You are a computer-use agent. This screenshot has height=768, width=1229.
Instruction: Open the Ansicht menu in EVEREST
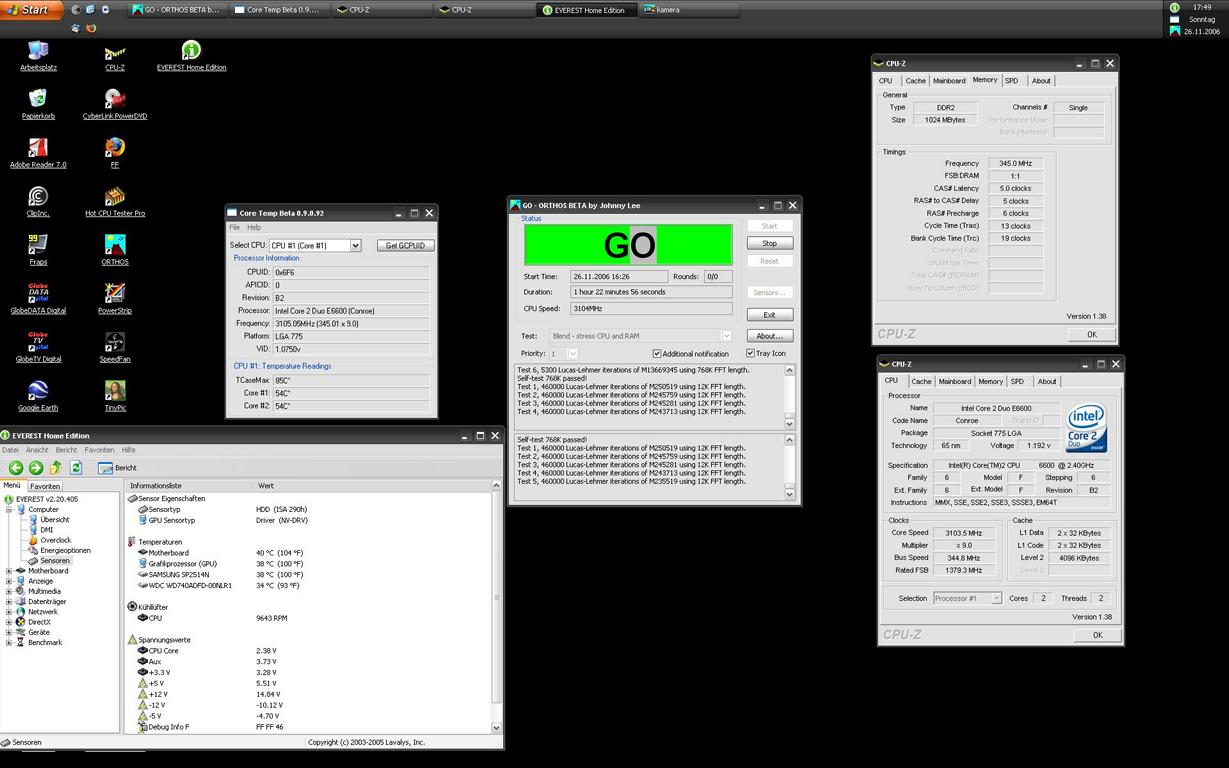(37, 450)
